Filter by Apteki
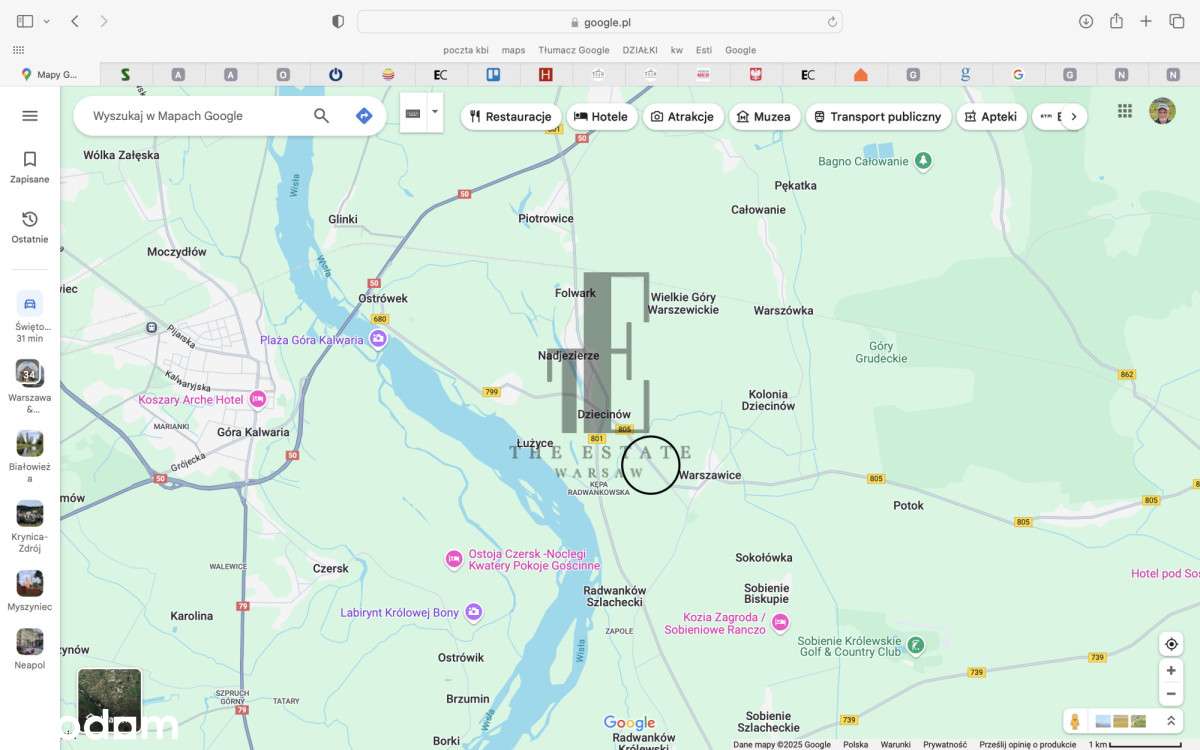Viewport: 1200px width, 750px height. (990, 117)
